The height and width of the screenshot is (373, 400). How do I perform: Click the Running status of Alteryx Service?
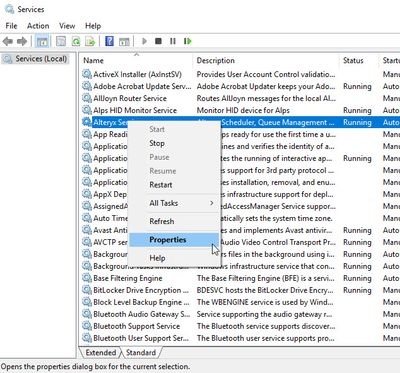[x=357, y=122]
